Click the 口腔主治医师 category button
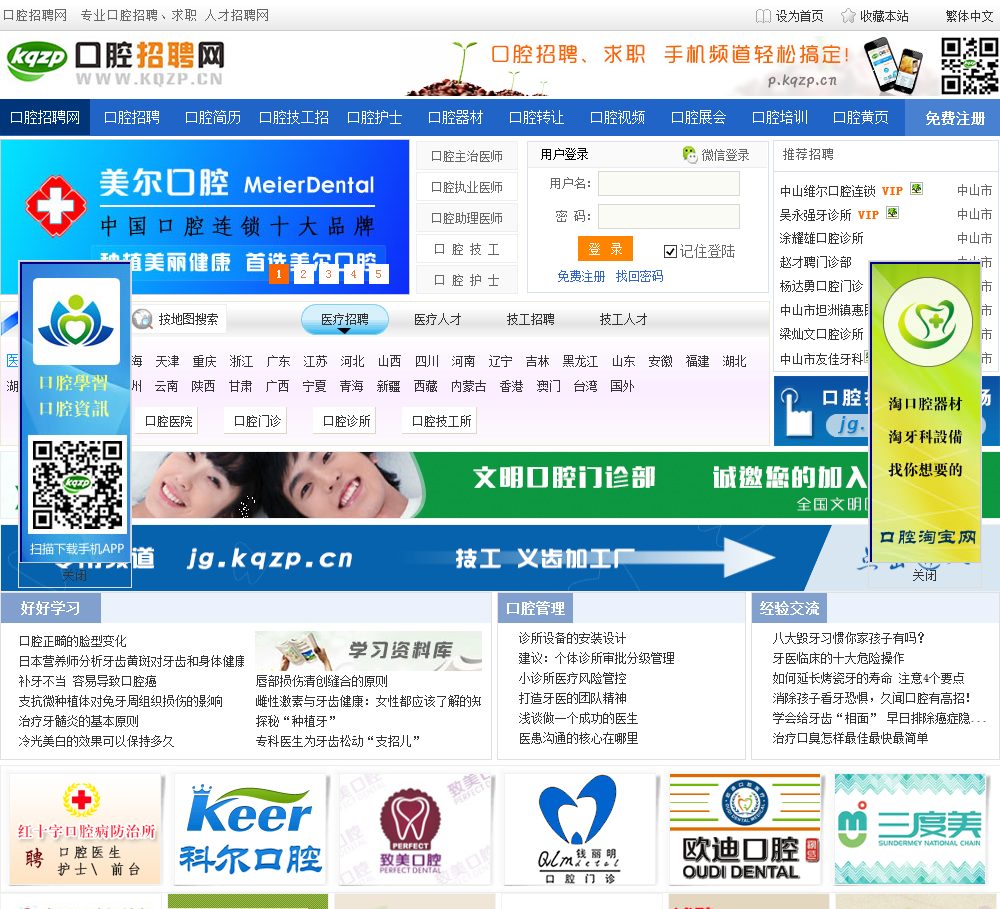This screenshot has height=909, width=1000. pyautogui.click(x=467, y=156)
